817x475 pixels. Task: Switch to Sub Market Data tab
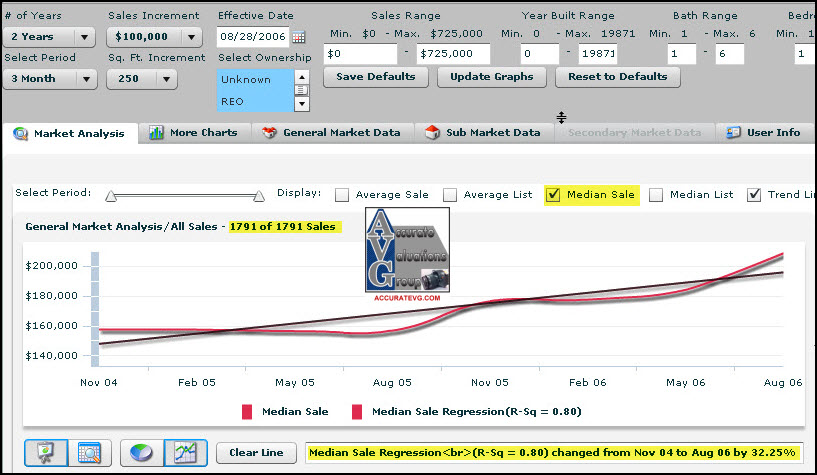tap(484, 132)
